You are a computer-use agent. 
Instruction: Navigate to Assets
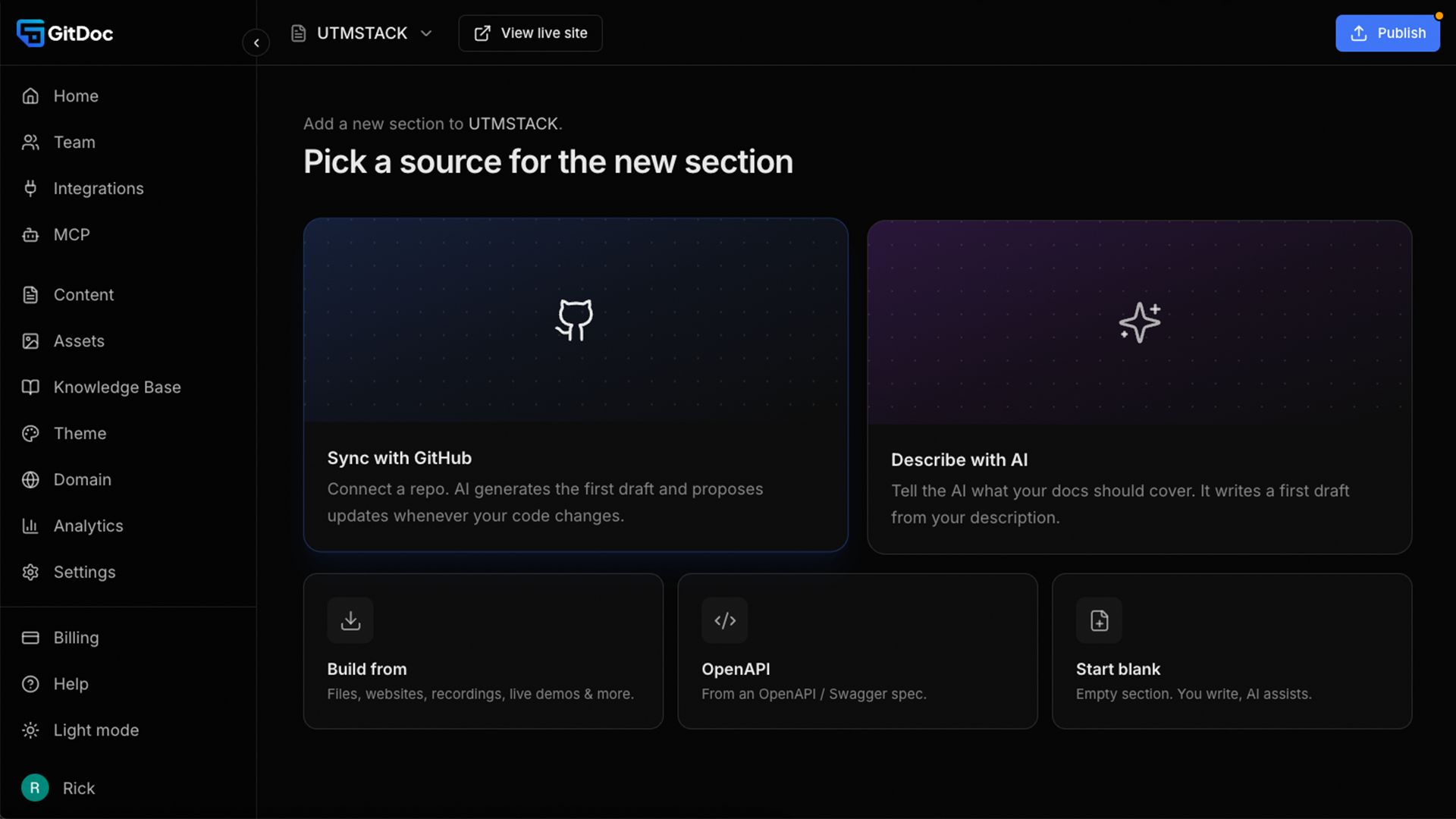tap(79, 341)
